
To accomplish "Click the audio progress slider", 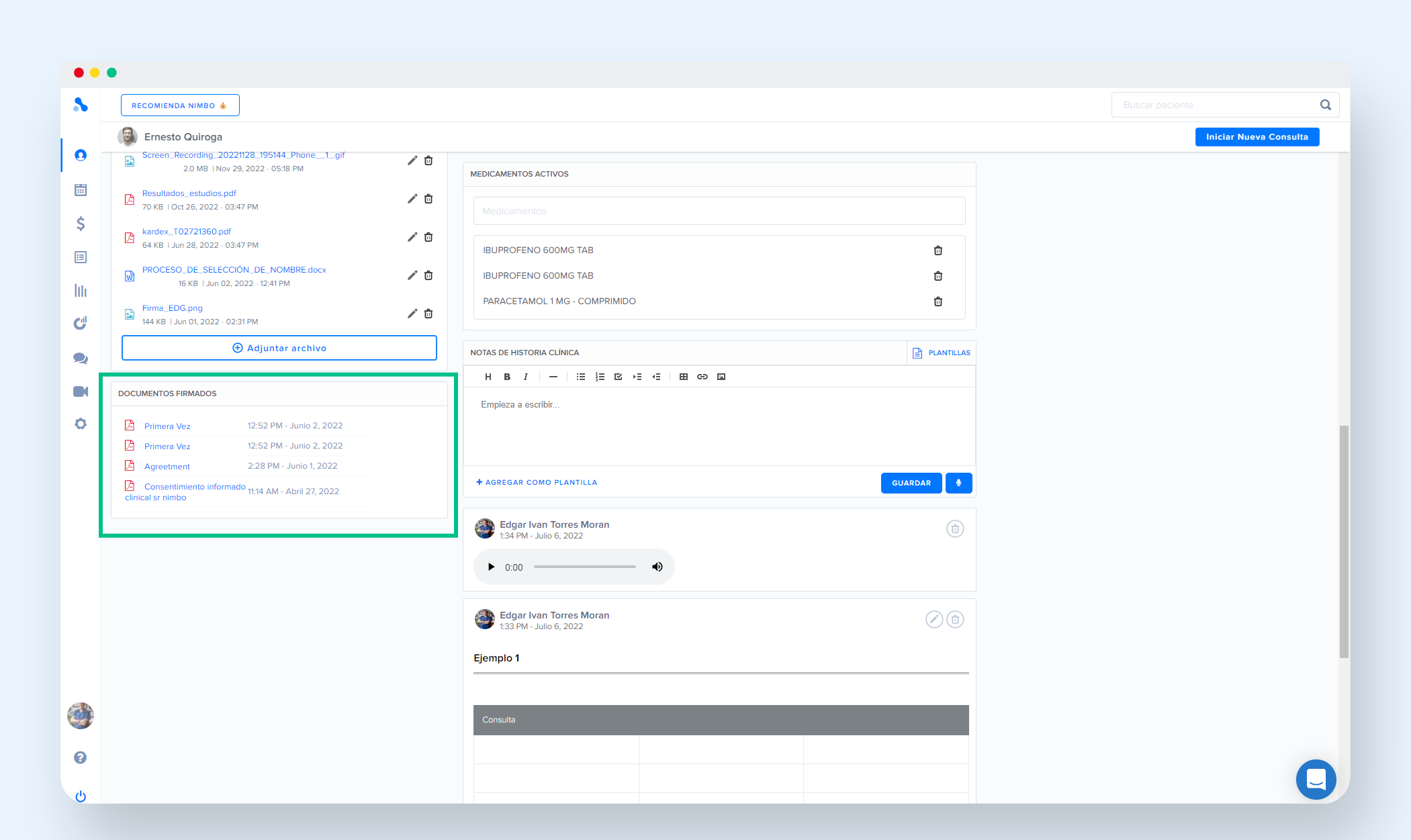I will pyautogui.click(x=584, y=567).
